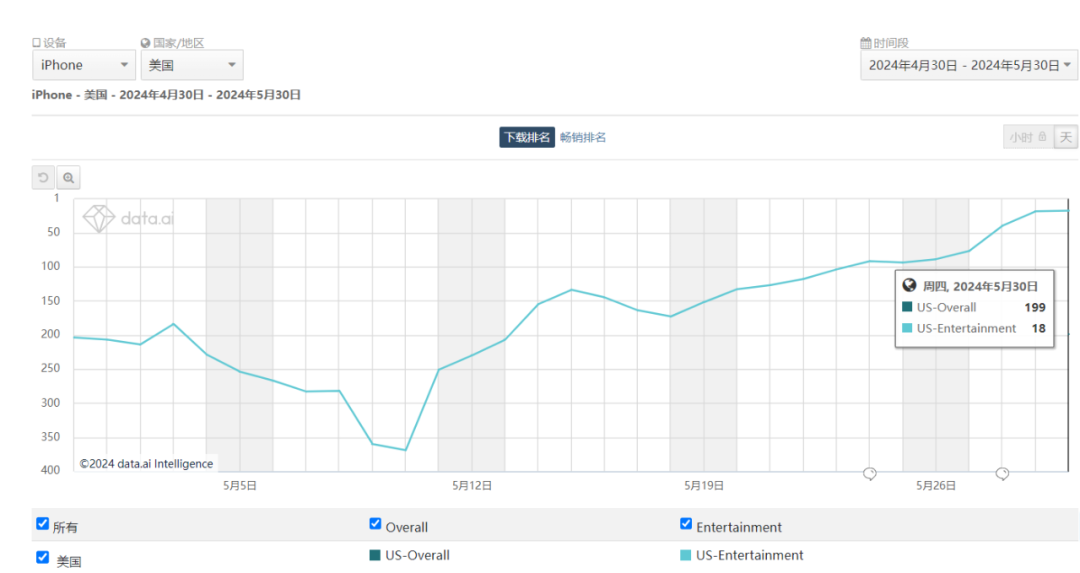Click the globe icon beside 国家/地区
The height and width of the screenshot is (573, 1080).
click(145, 43)
